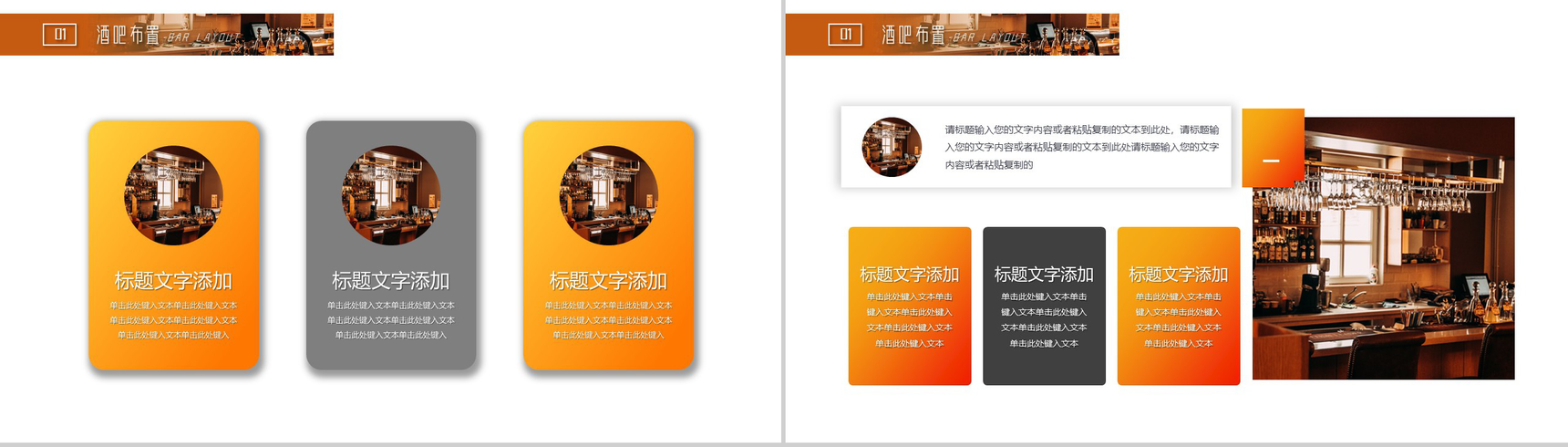Image resolution: width=1568 pixels, height=447 pixels.
Task: Click heading of orange card left of dark card
Action: click(910, 274)
